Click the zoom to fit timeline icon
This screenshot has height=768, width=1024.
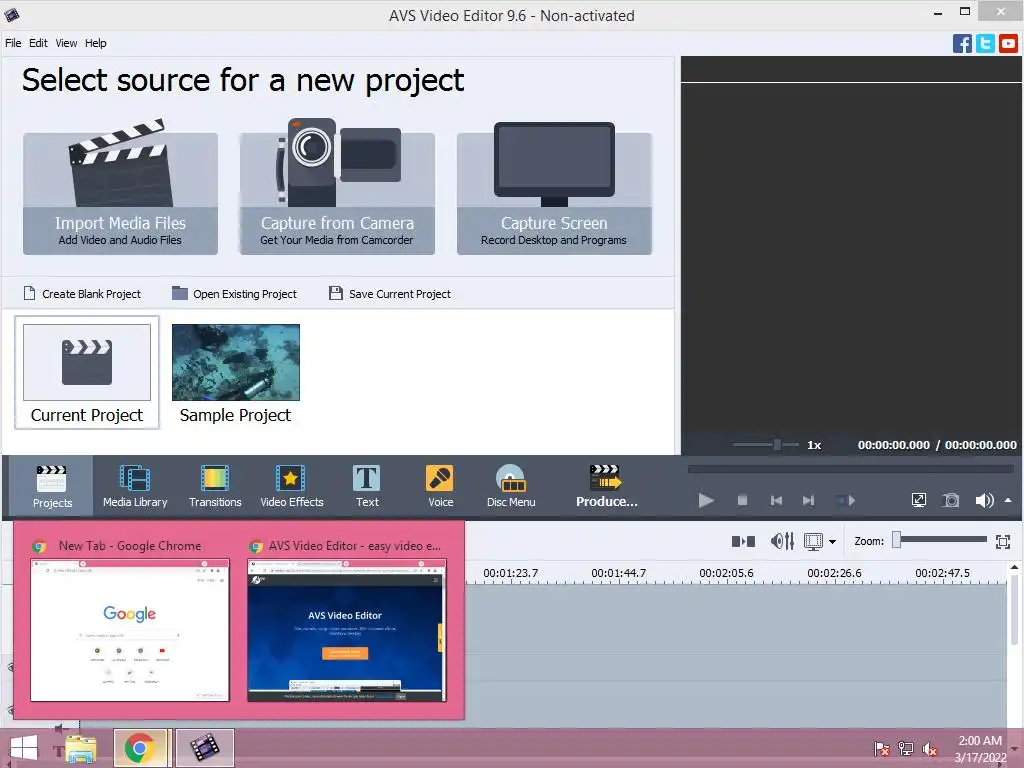[1003, 541]
